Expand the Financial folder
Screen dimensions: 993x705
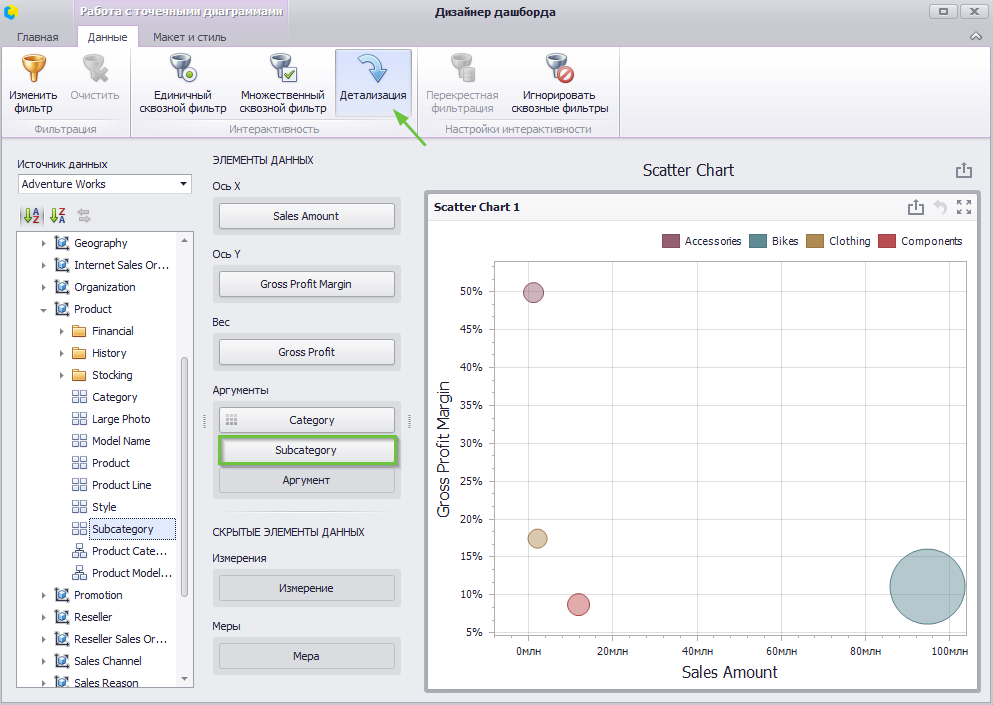click(61, 331)
